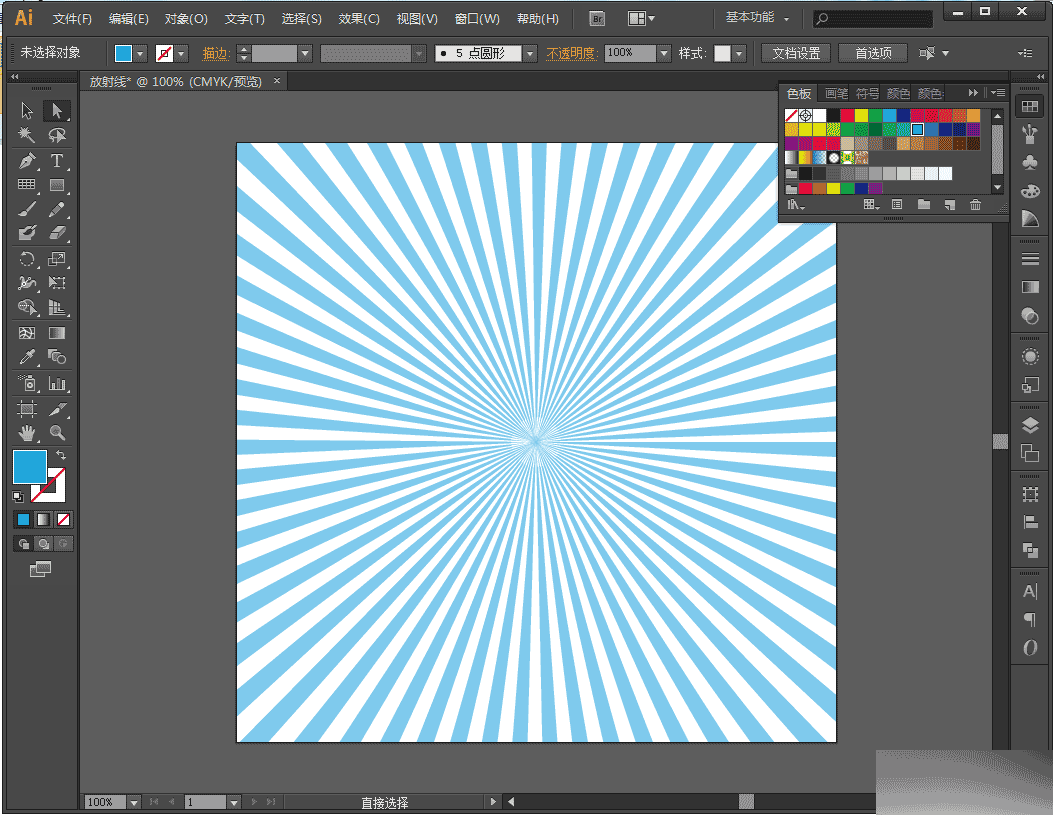Select the Hand tool

[x=27, y=433]
